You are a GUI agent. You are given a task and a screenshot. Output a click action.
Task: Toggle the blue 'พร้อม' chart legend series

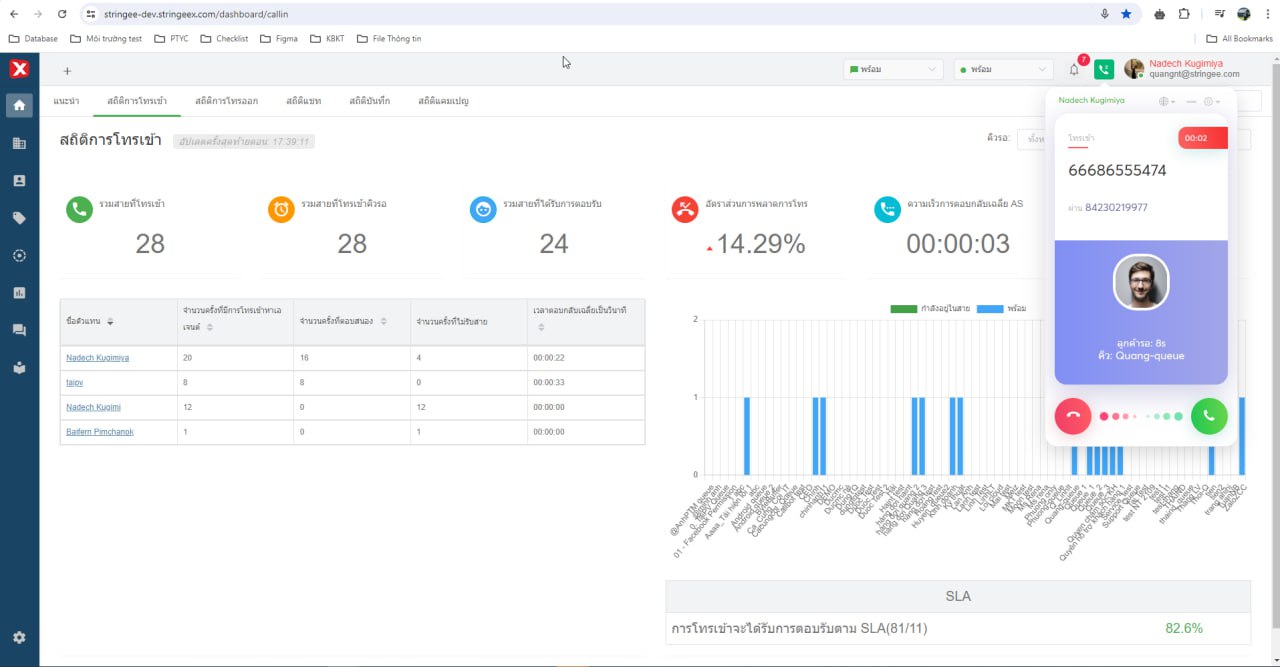tap(1001, 308)
